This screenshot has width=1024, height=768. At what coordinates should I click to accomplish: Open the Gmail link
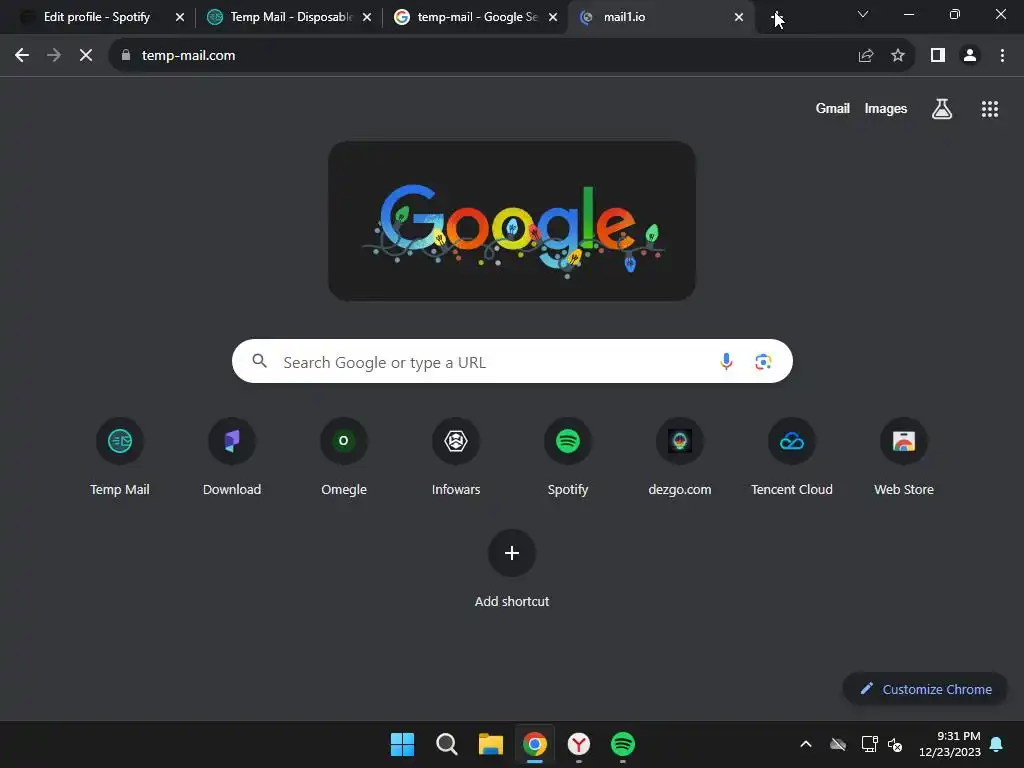click(x=832, y=108)
